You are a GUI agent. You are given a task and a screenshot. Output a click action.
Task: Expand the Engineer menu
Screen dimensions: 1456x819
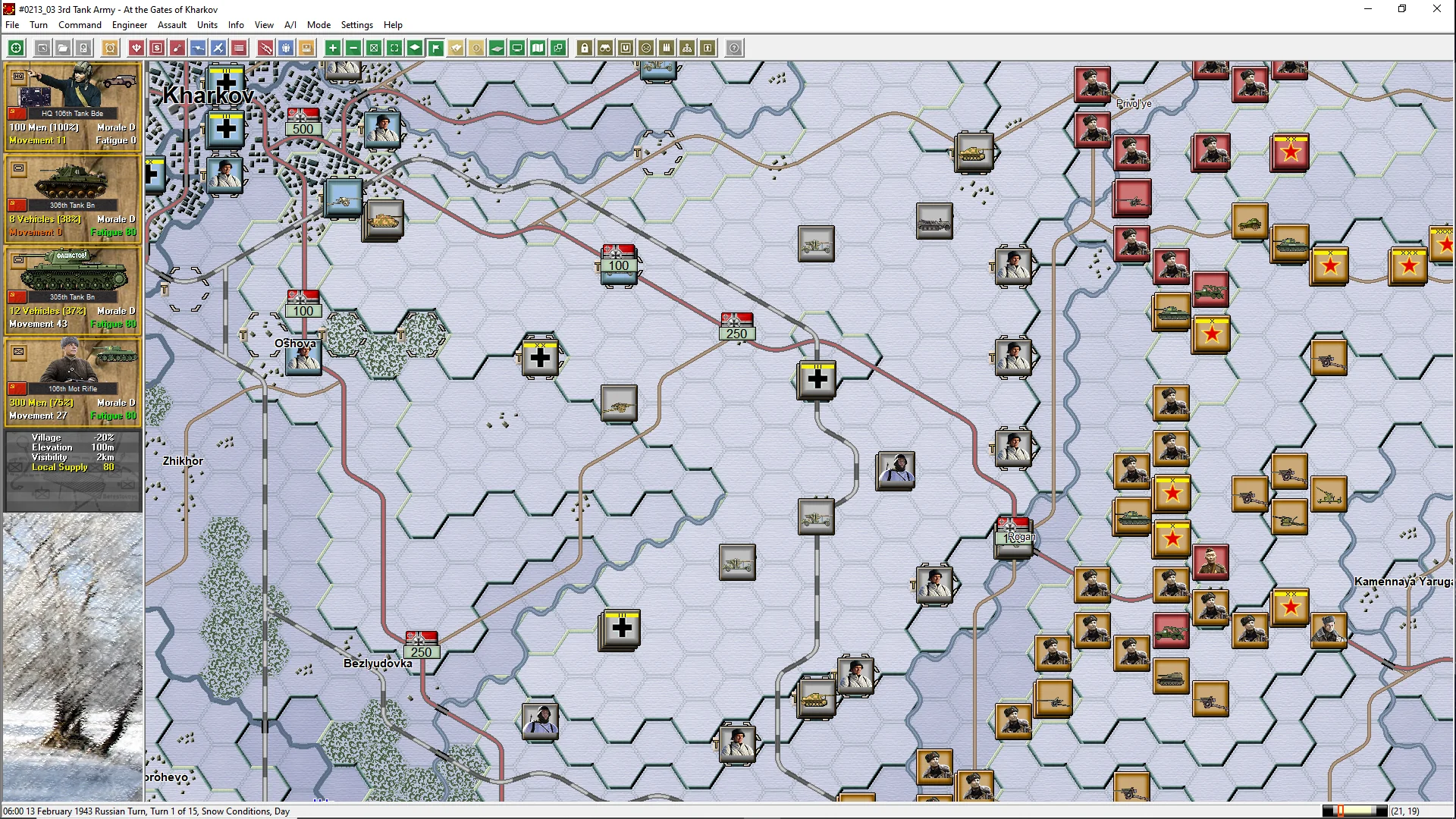130,24
